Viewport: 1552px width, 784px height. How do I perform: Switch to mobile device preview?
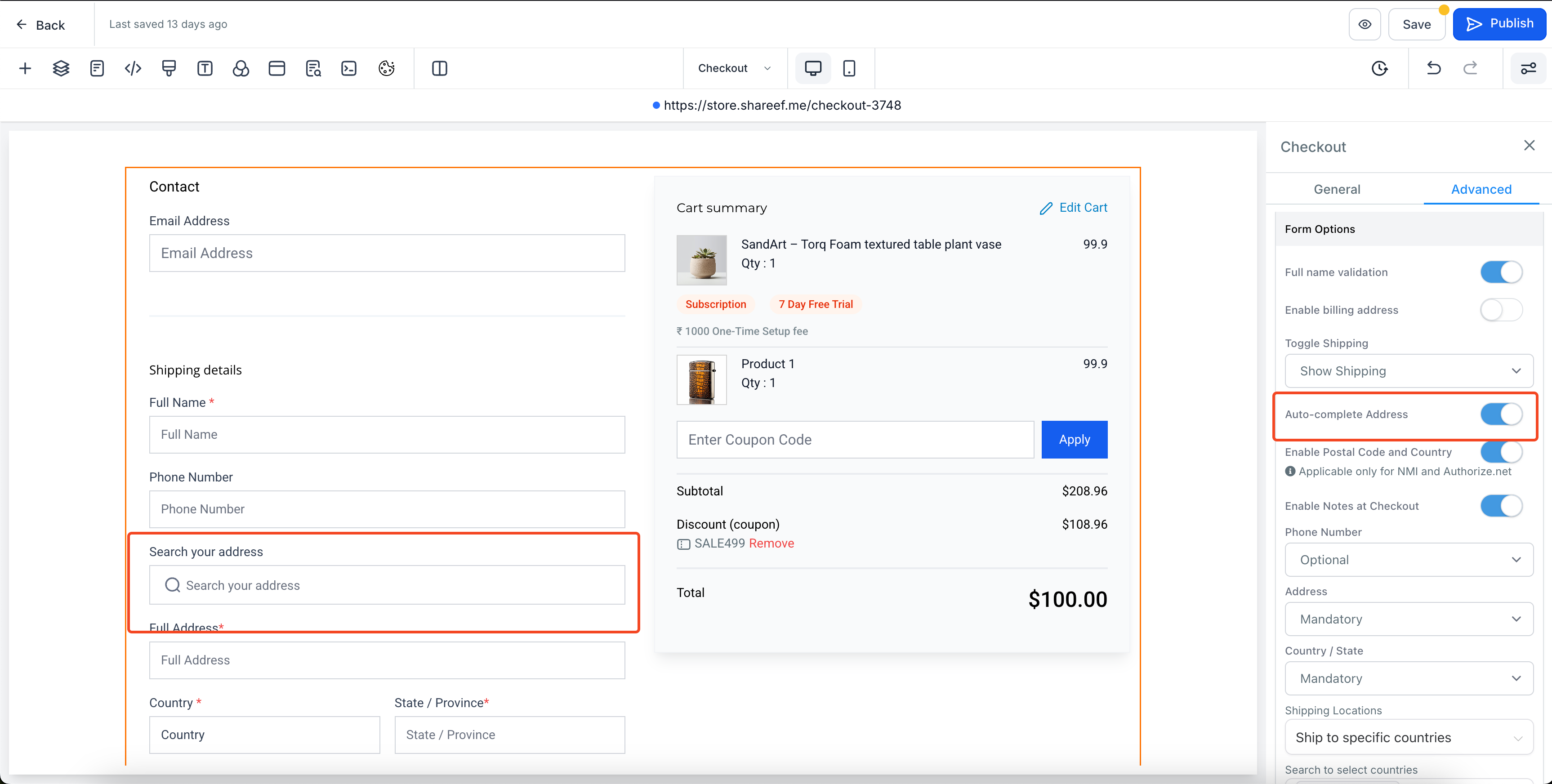click(x=849, y=69)
